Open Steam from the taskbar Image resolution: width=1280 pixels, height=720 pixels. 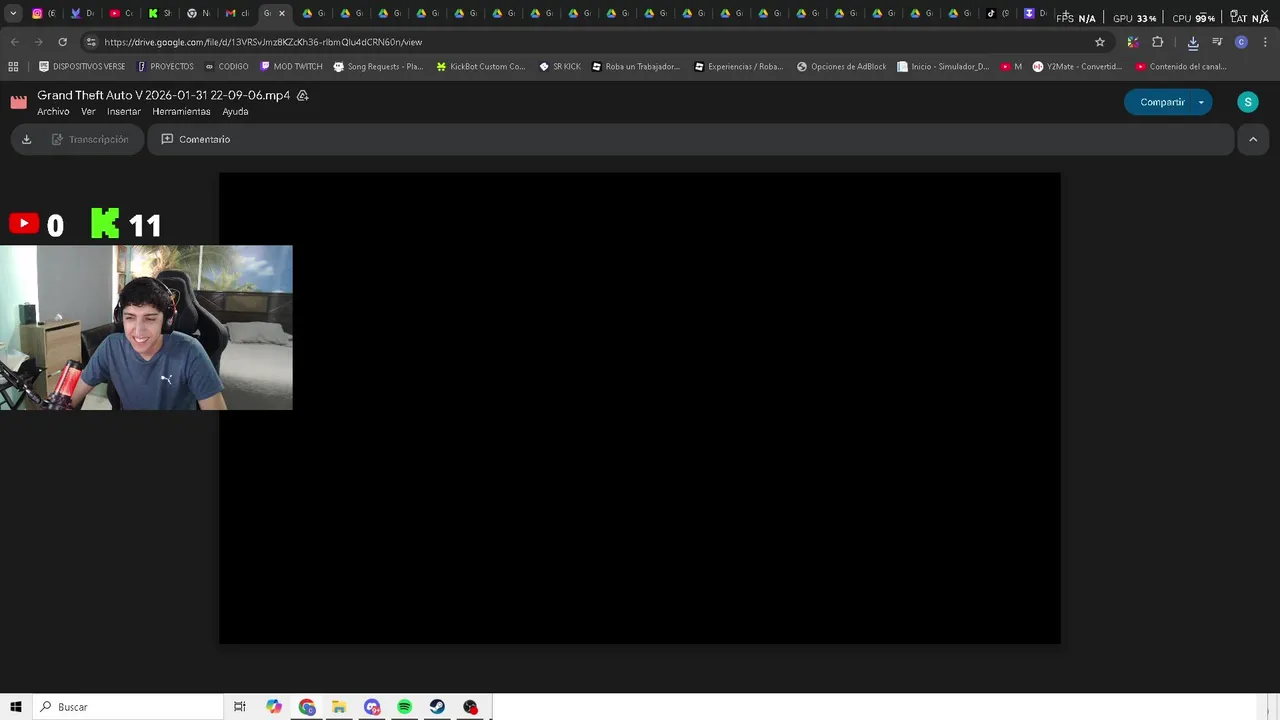(x=437, y=707)
